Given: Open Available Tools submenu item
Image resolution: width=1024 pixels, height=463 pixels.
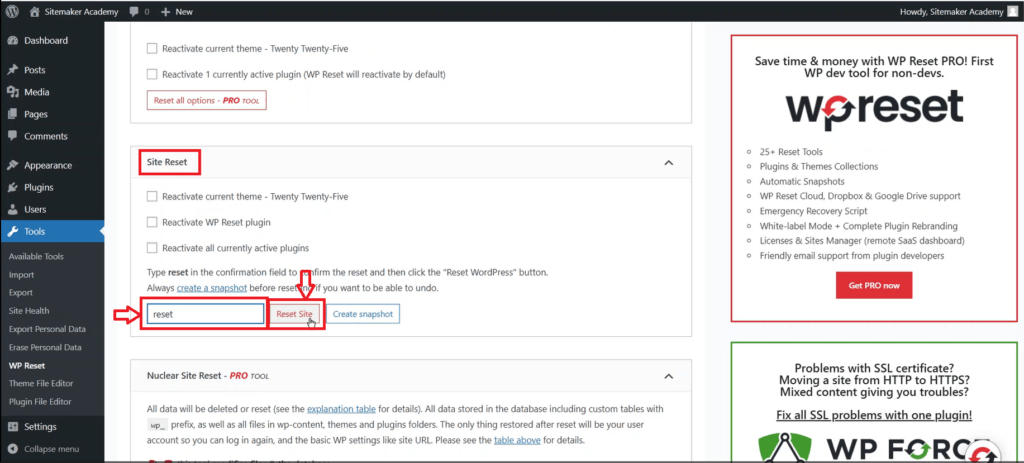Looking at the screenshot, I should point(36,257).
